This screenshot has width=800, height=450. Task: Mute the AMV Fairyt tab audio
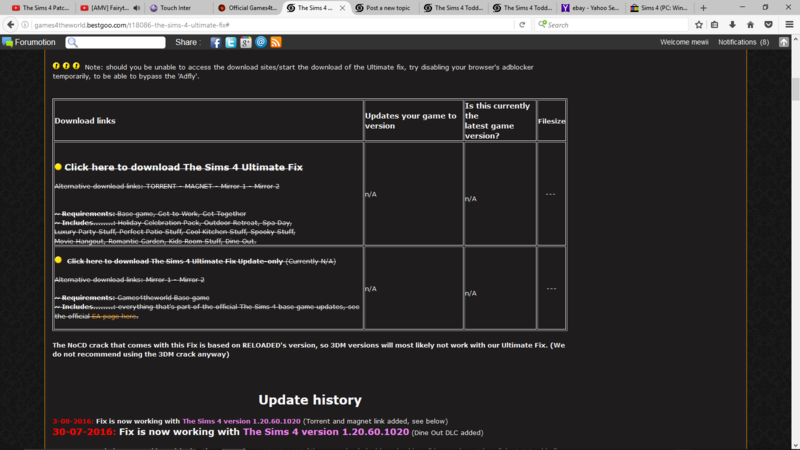click(x=137, y=8)
